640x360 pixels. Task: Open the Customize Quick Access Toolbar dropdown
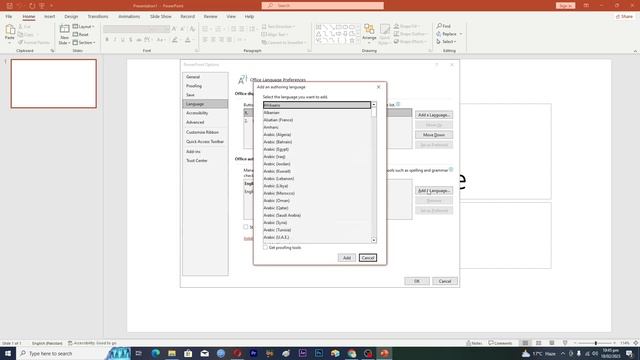(x=52, y=6)
